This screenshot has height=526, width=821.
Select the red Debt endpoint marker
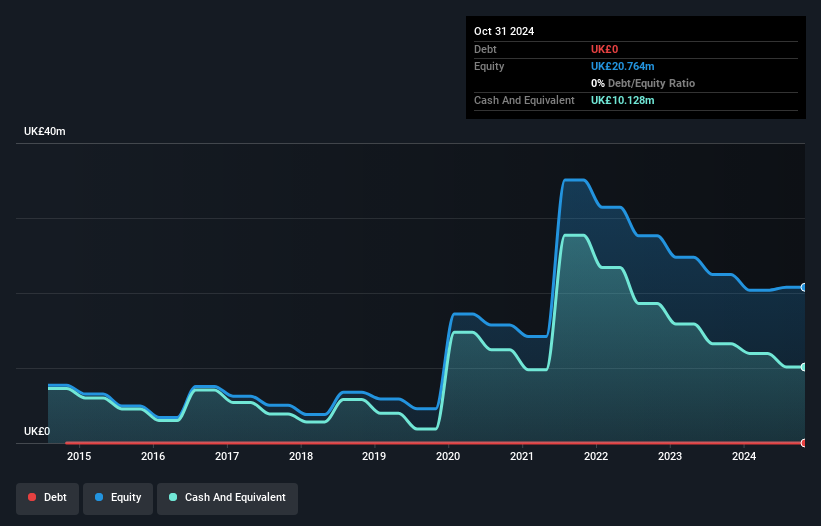point(804,443)
